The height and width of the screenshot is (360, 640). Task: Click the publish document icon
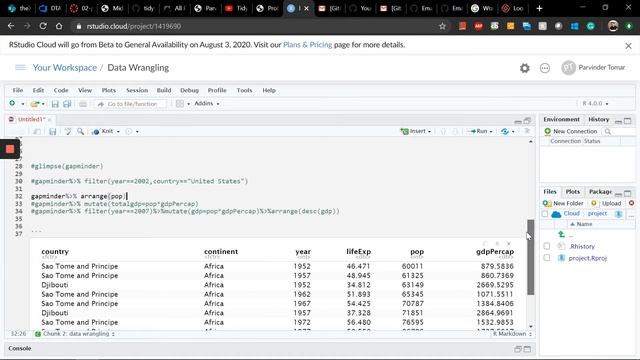point(505,131)
